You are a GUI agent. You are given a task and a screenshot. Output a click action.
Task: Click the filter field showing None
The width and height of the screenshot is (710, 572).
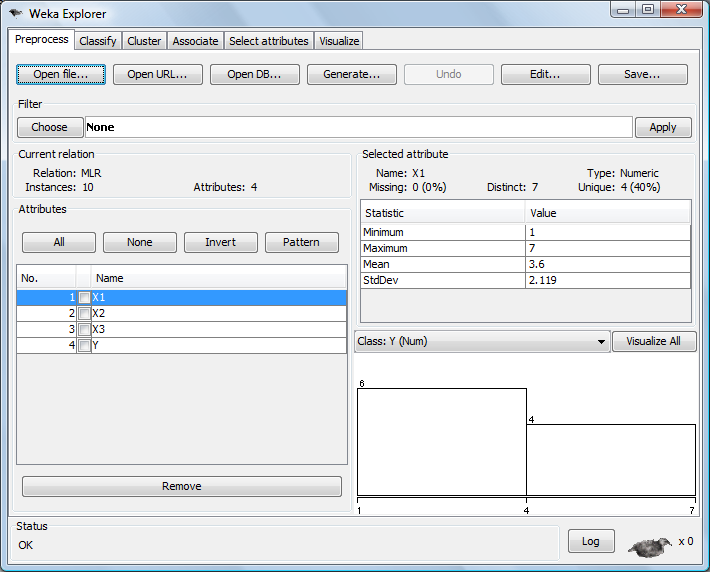click(359, 127)
